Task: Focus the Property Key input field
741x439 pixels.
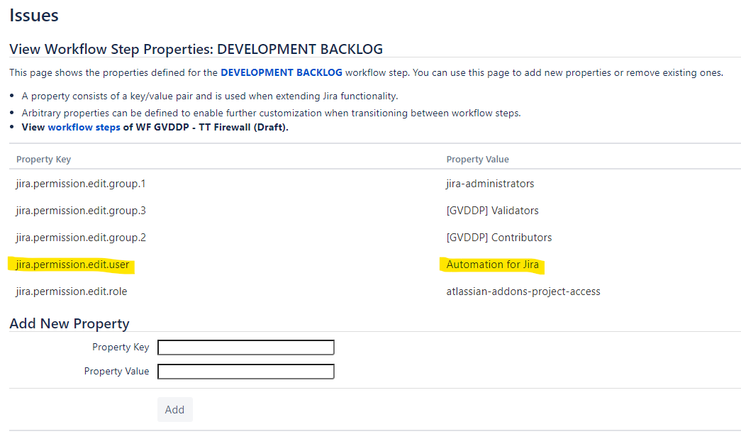Action: pos(246,347)
